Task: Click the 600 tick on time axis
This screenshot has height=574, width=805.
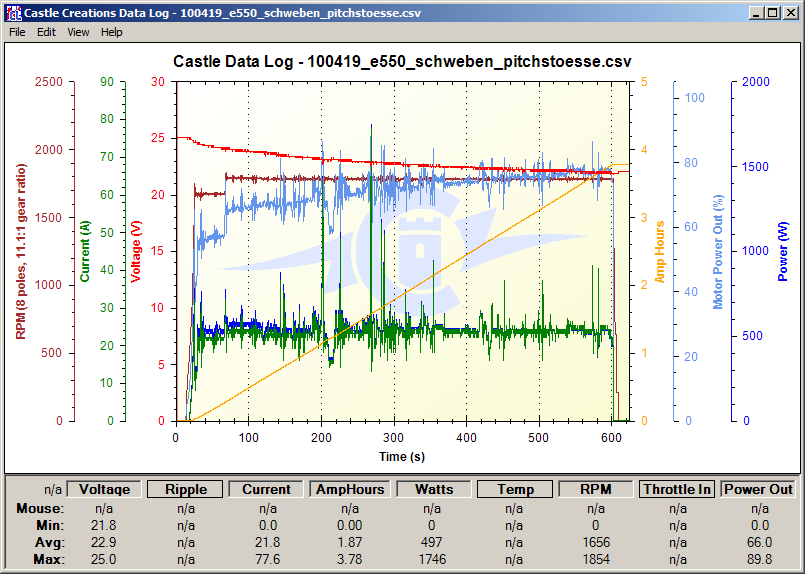Action: (x=611, y=438)
